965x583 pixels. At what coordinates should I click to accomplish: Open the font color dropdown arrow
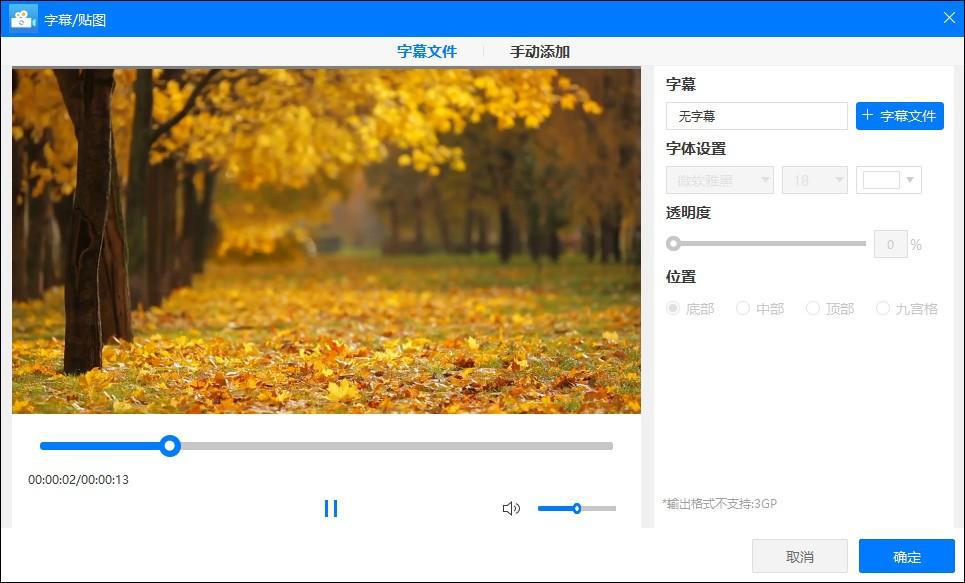pos(910,180)
